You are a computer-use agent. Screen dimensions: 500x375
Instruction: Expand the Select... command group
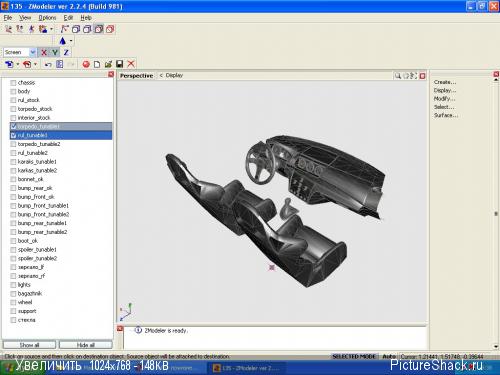point(444,107)
